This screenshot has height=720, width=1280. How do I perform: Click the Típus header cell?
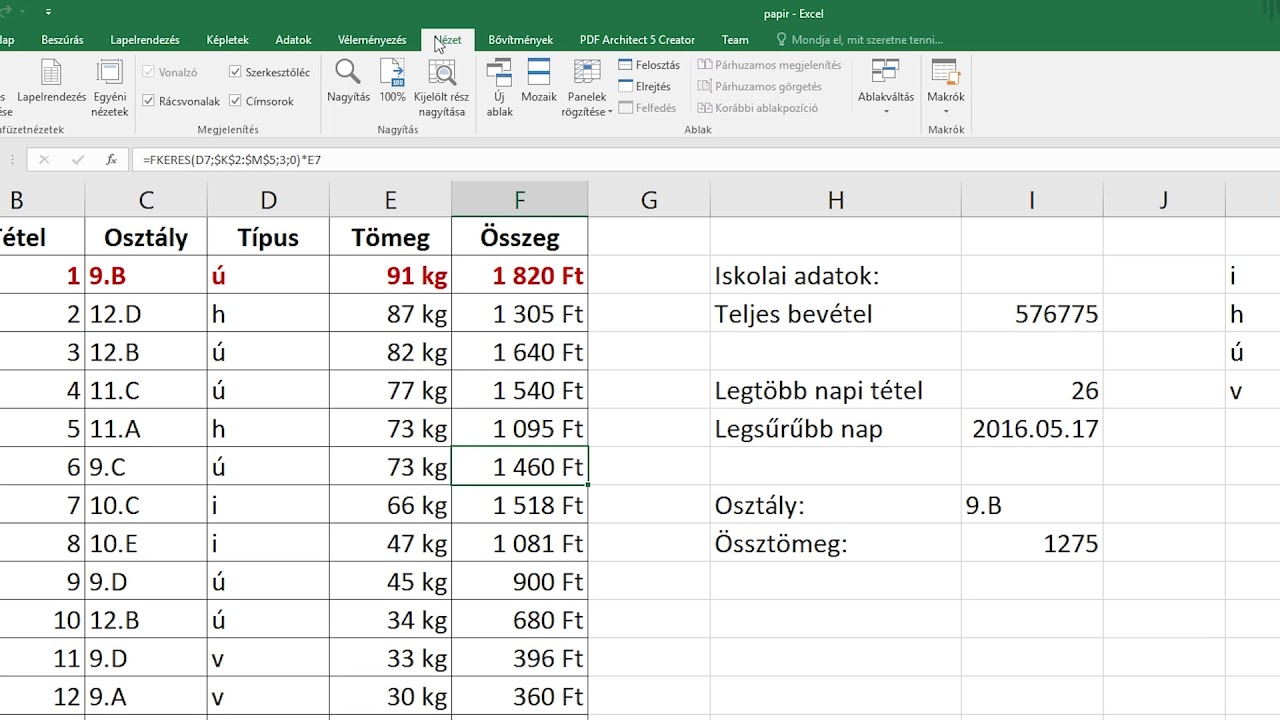click(268, 237)
